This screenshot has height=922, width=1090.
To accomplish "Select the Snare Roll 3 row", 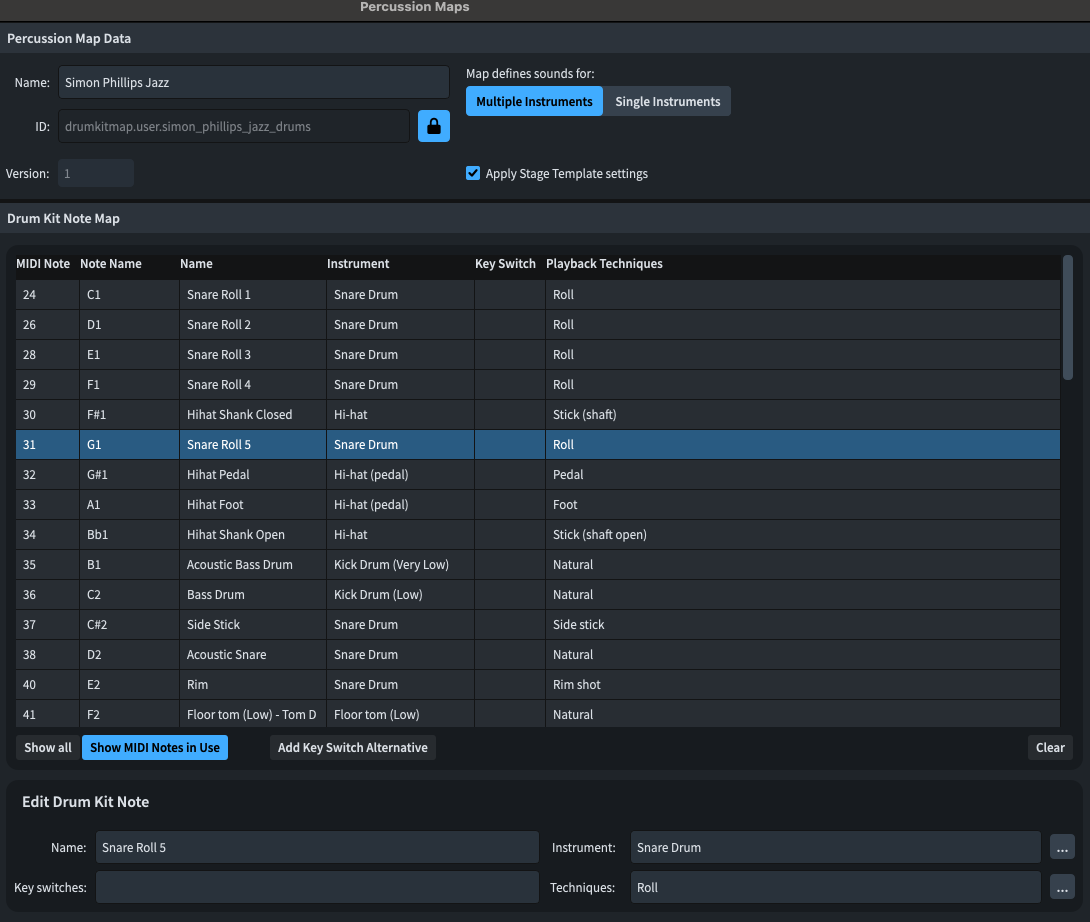I will pyautogui.click(x=538, y=354).
